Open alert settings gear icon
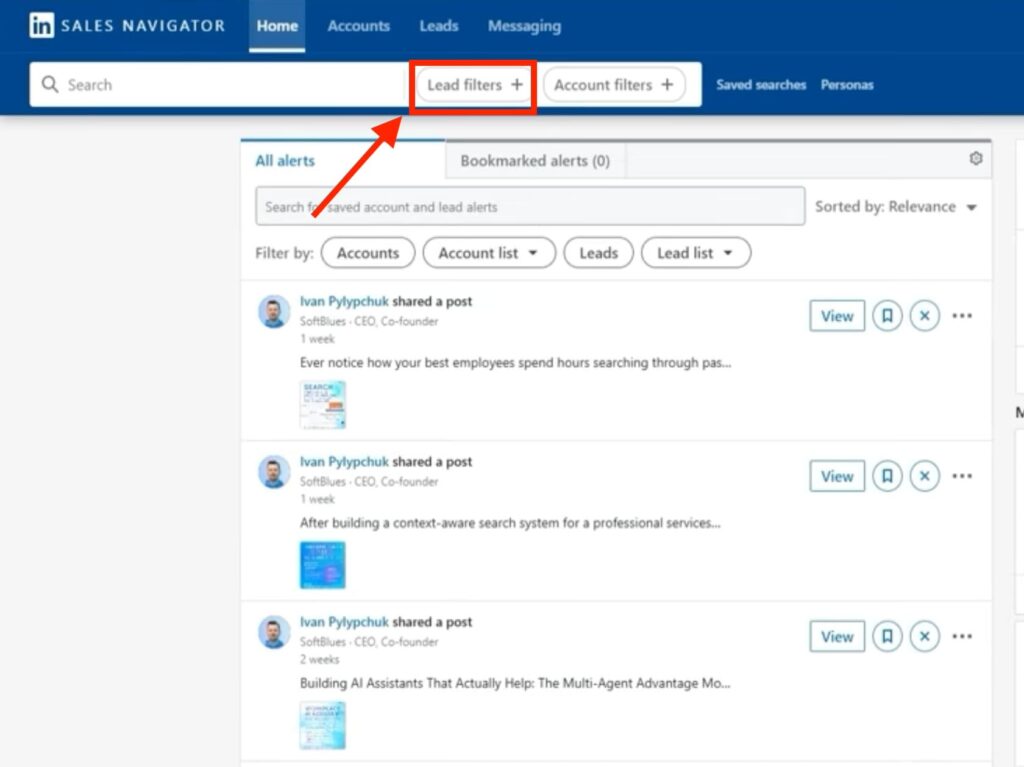Viewport: 1024px width, 767px height. 976,159
